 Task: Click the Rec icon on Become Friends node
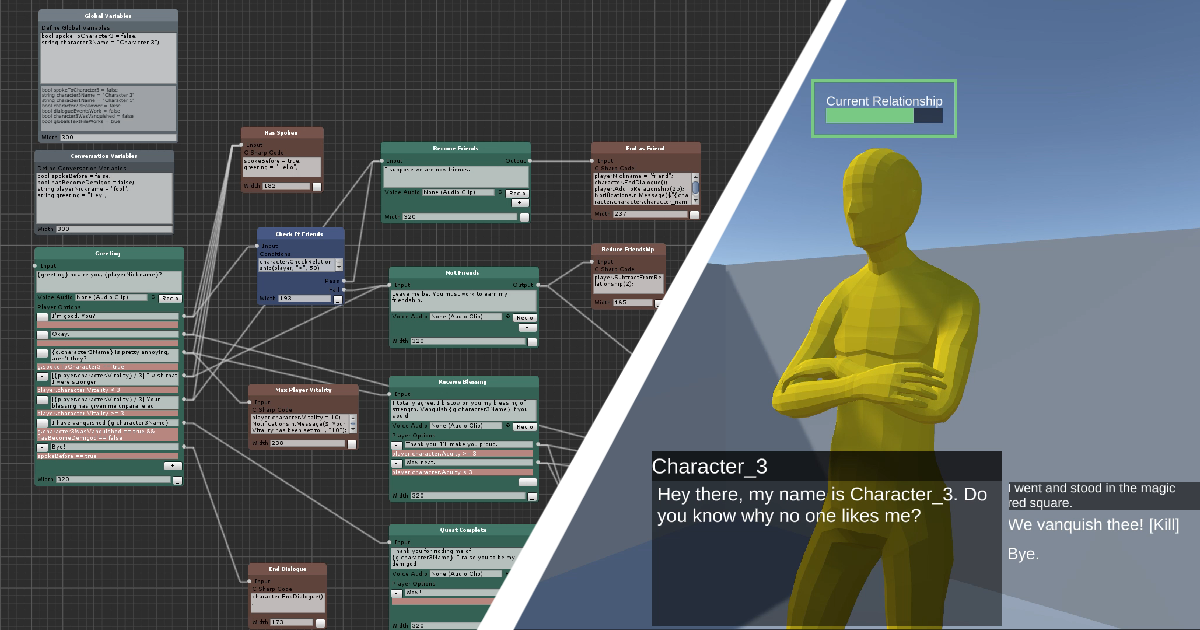(518, 193)
